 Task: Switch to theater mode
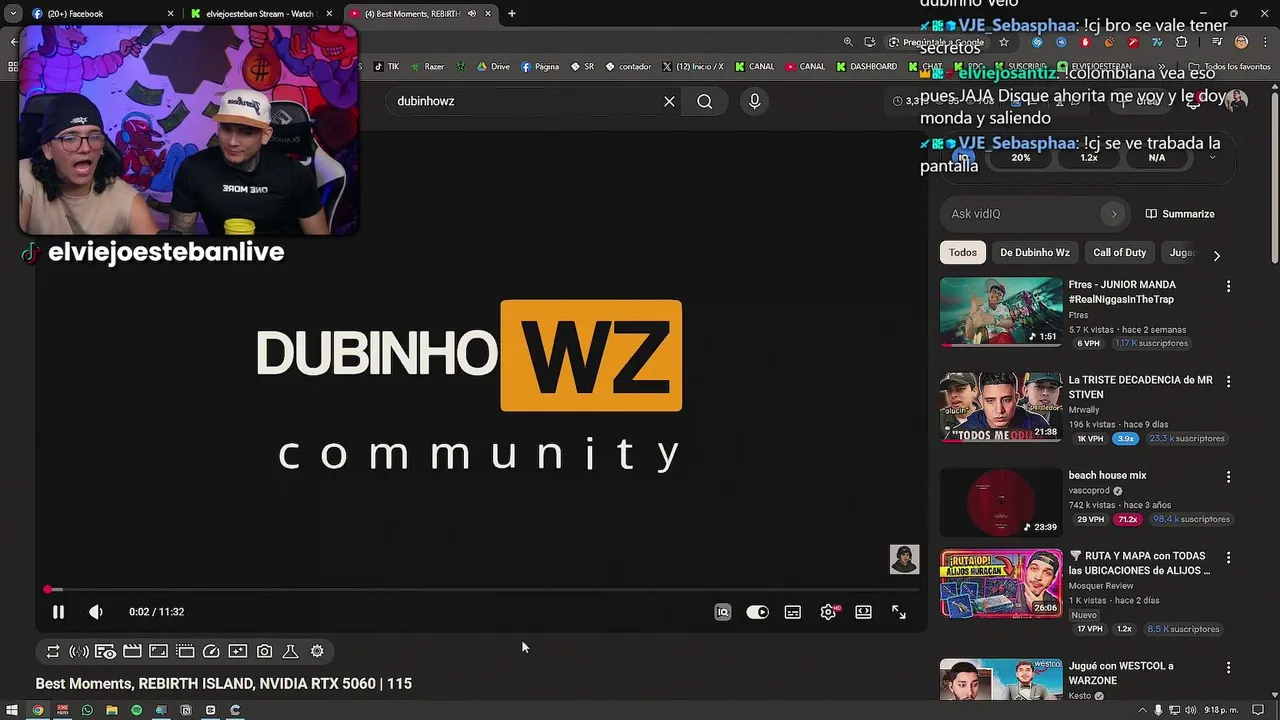coord(863,612)
